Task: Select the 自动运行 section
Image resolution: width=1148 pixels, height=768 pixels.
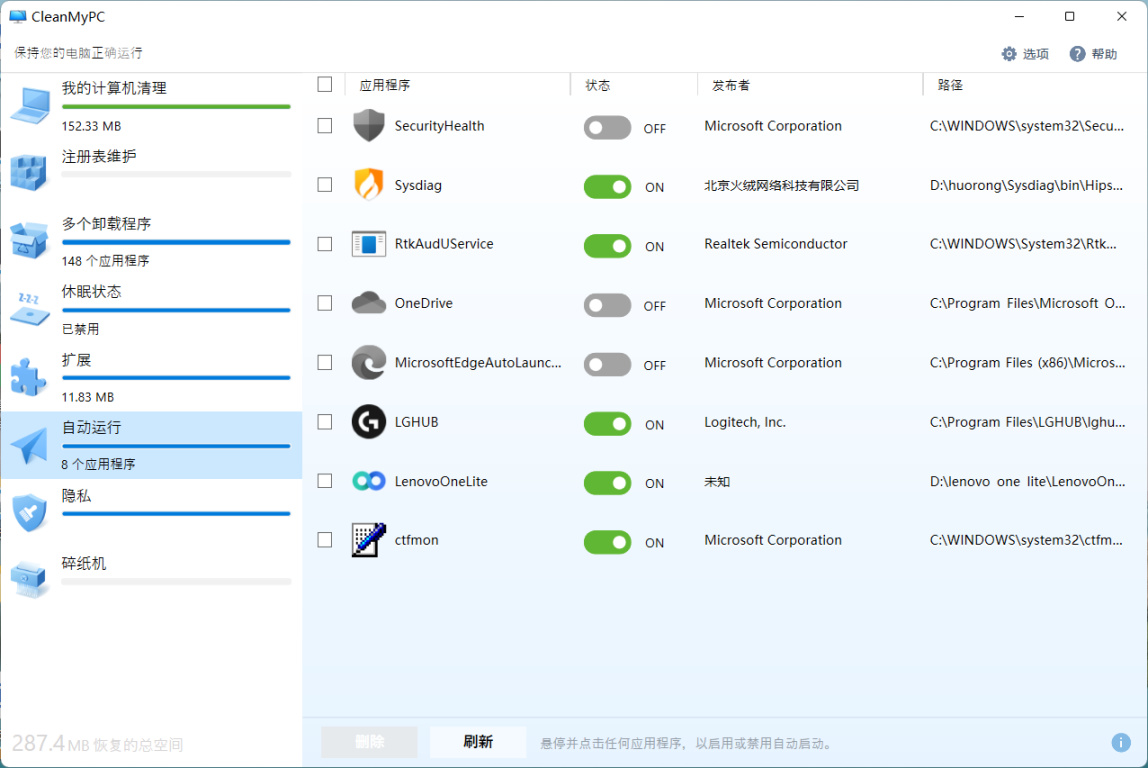Action: 151,445
